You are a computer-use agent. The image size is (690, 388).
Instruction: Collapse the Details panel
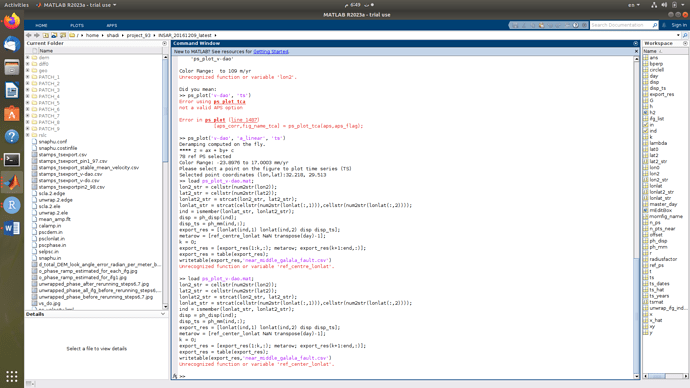click(163, 314)
